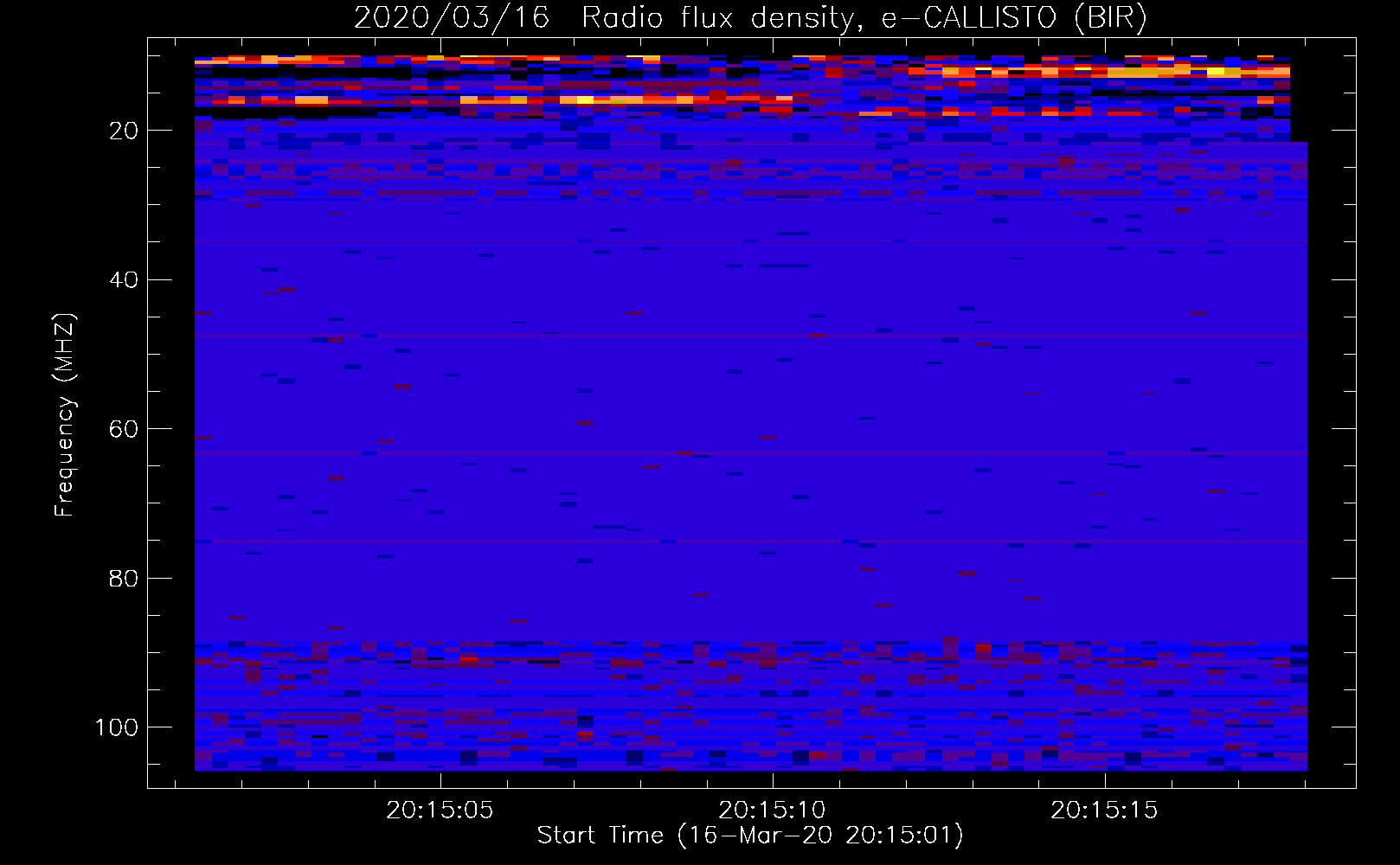Click the 20:15:05 time tick label
The image size is (1400, 865).
click(440, 811)
